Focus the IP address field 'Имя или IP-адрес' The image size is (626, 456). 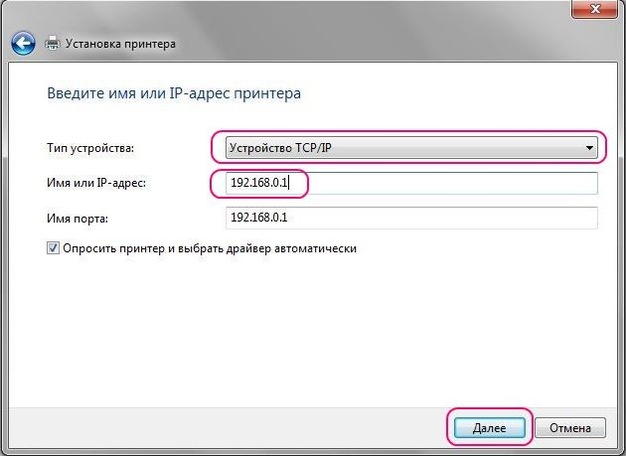point(412,183)
